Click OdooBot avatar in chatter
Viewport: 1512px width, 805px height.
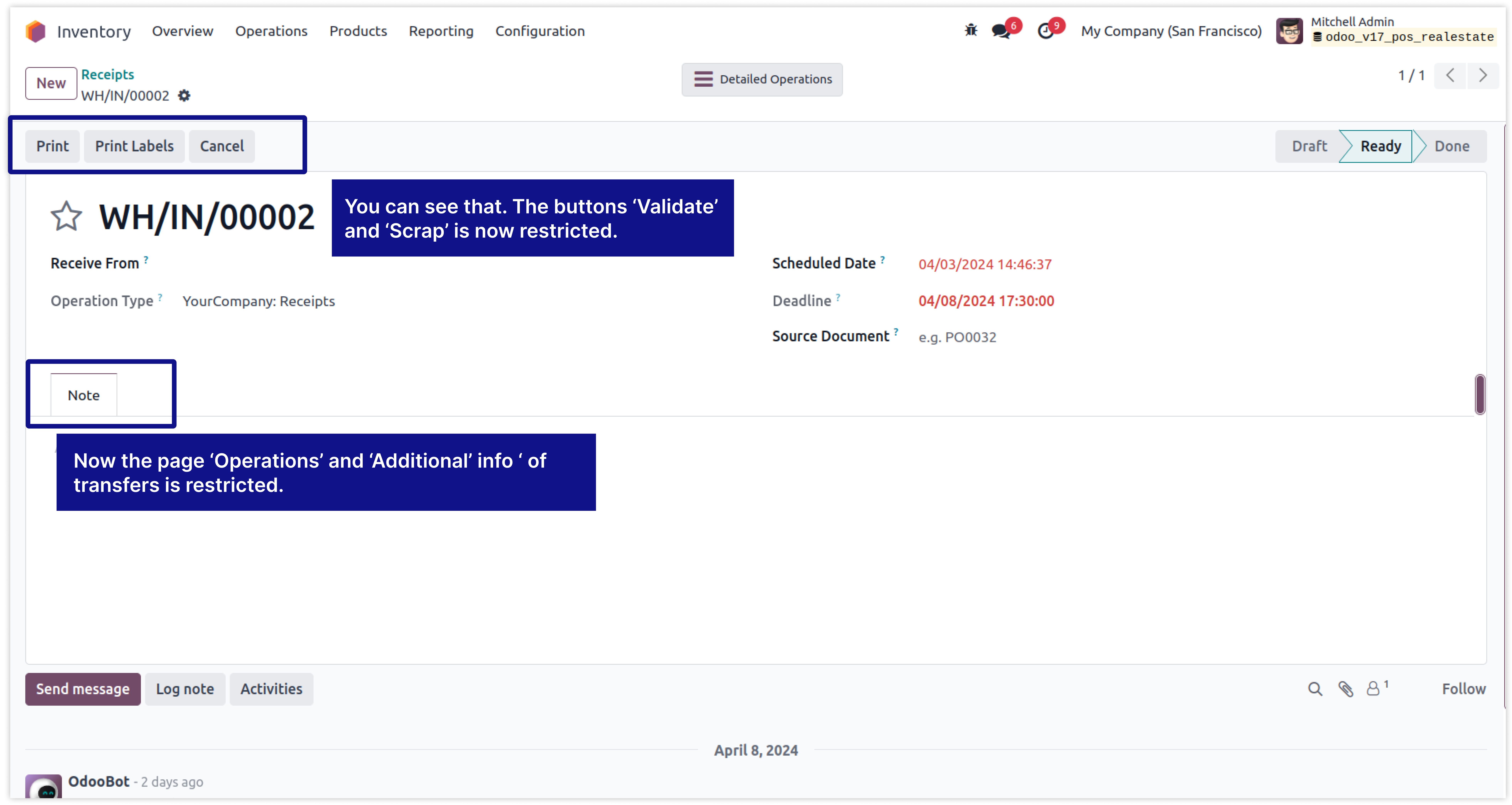click(44, 786)
